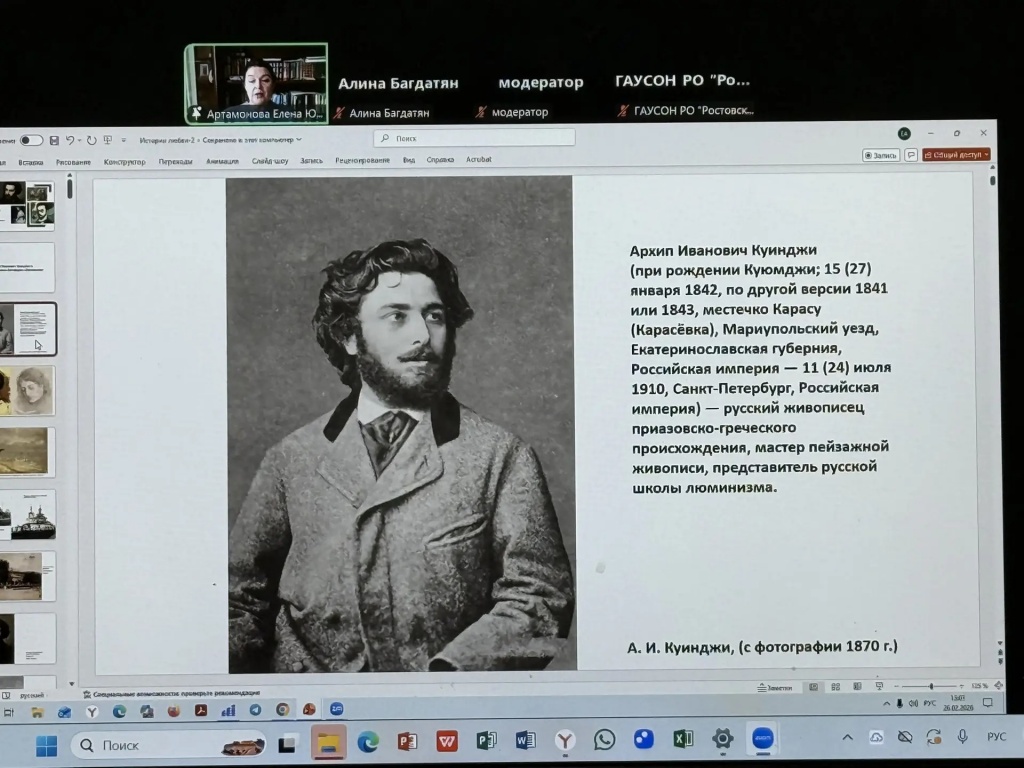Click the zoom slider in status bar

click(930, 687)
